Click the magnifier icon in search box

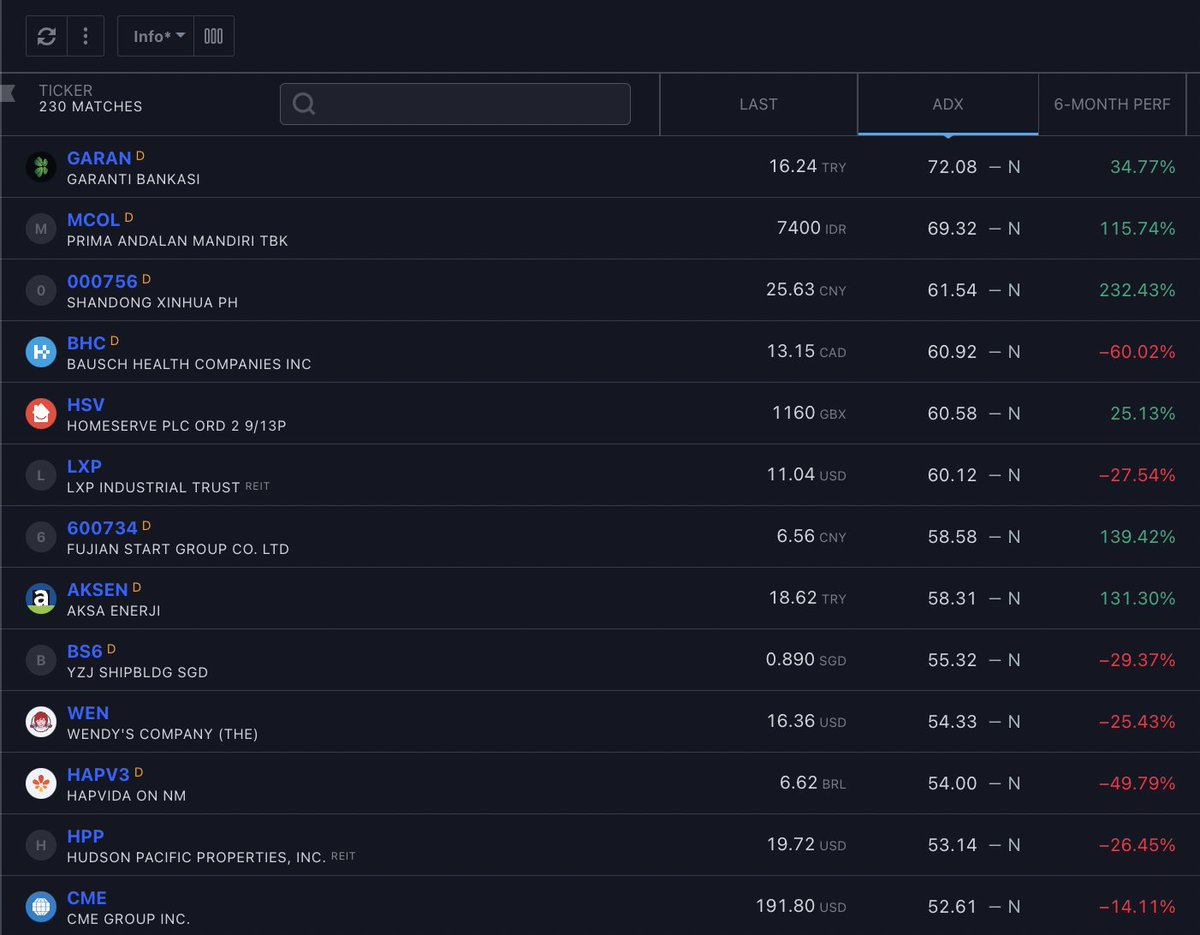(x=304, y=104)
